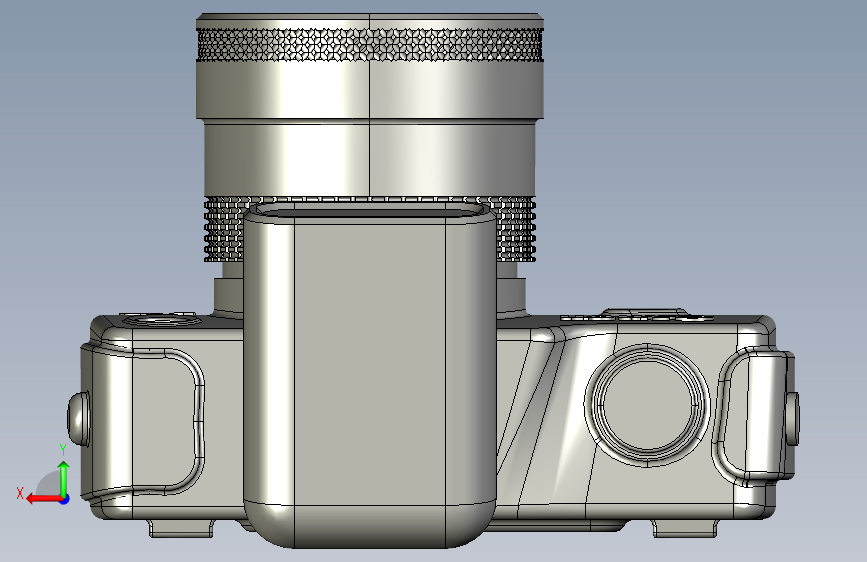The width and height of the screenshot is (867, 562).
Task: Select the right rounded grip panel outline
Action: tap(755, 416)
